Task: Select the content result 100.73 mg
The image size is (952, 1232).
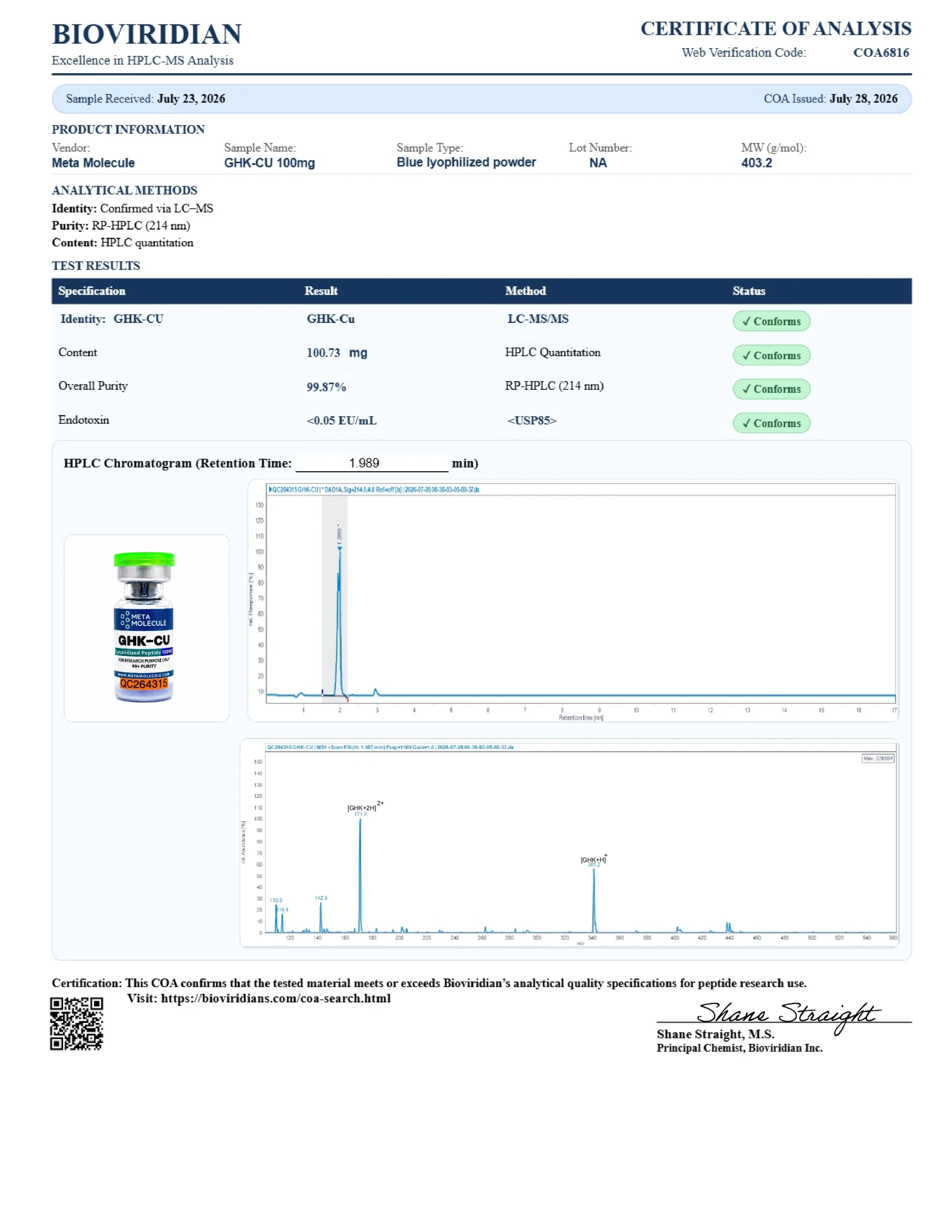Action: [x=337, y=353]
